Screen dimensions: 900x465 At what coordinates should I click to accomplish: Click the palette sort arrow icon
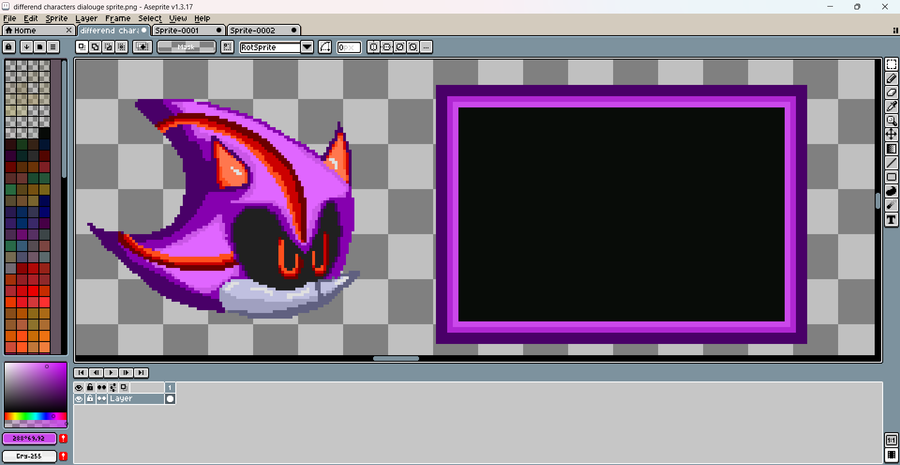point(26,47)
